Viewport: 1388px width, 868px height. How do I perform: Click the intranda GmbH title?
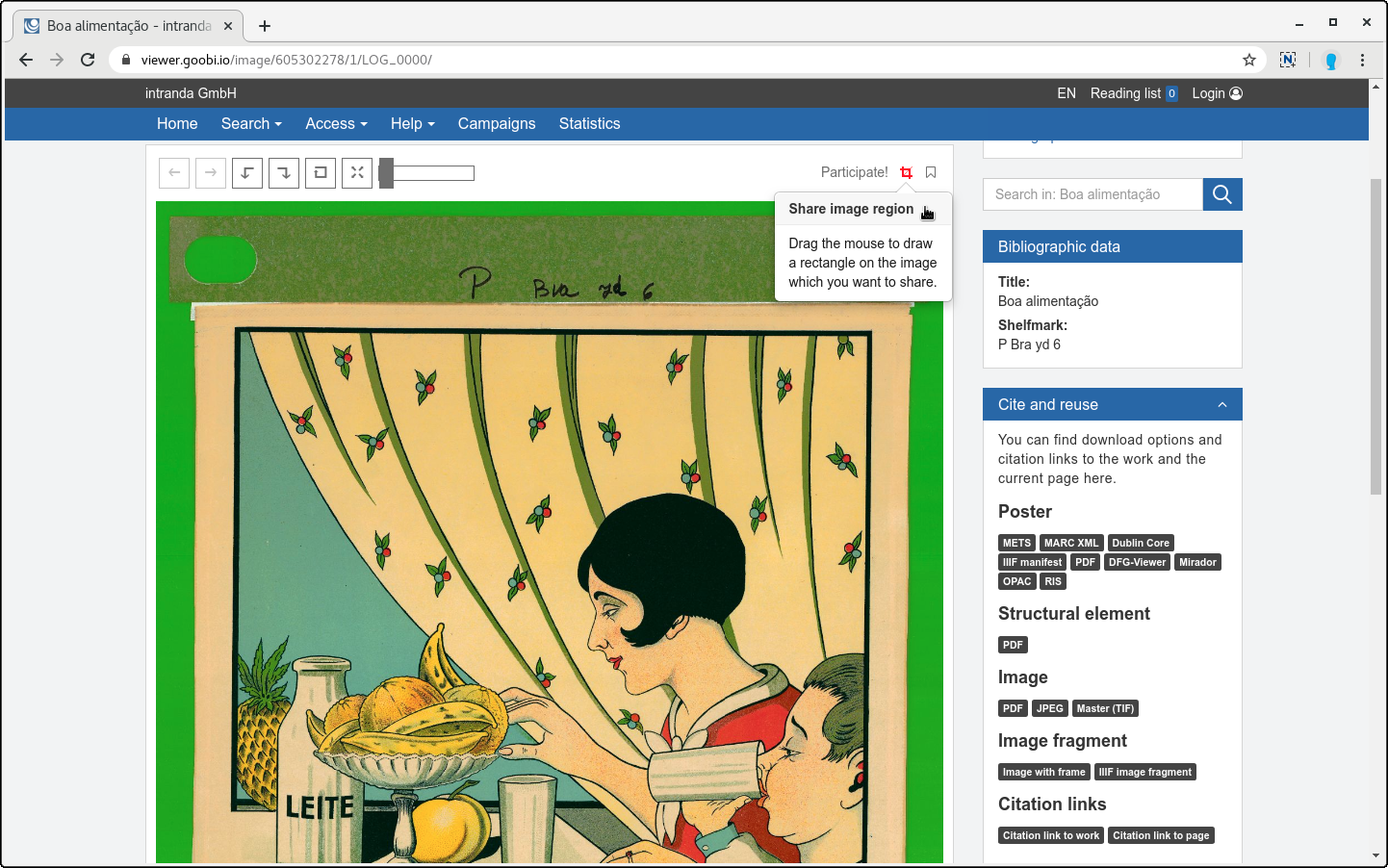click(191, 93)
